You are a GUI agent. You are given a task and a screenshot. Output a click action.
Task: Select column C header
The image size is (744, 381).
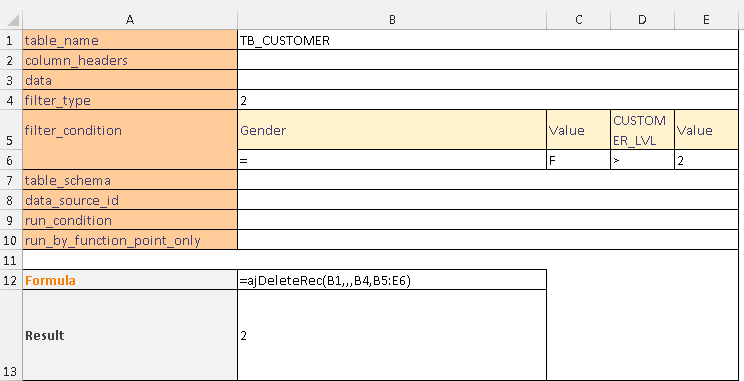578,19
